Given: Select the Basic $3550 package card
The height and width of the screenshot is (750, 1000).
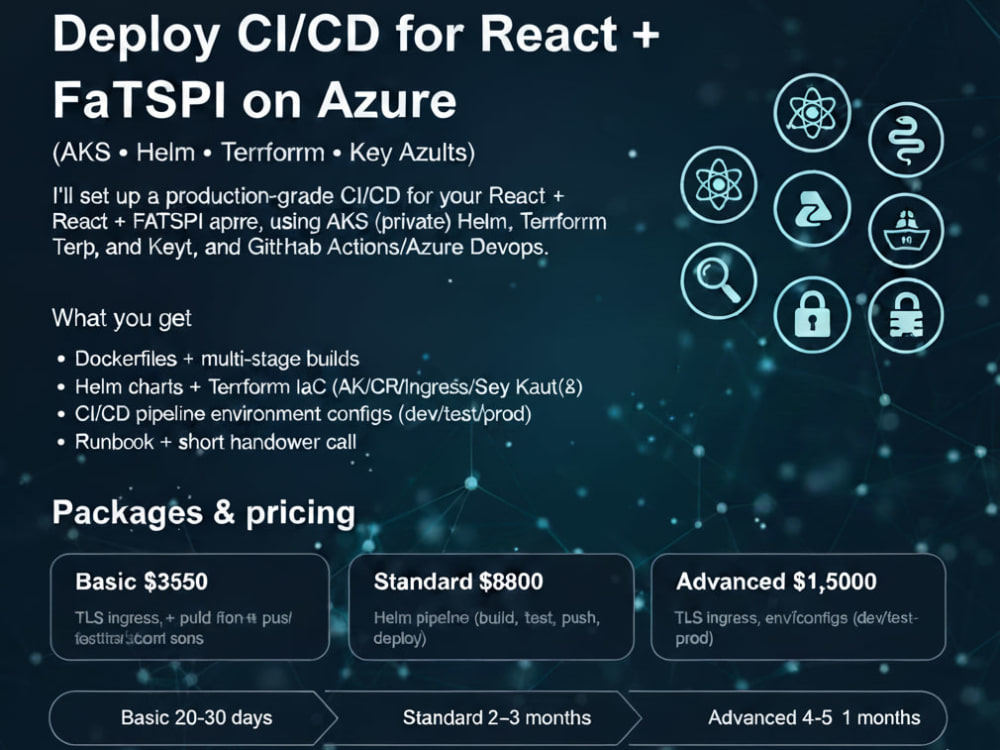Looking at the screenshot, I should [x=190, y=607].
